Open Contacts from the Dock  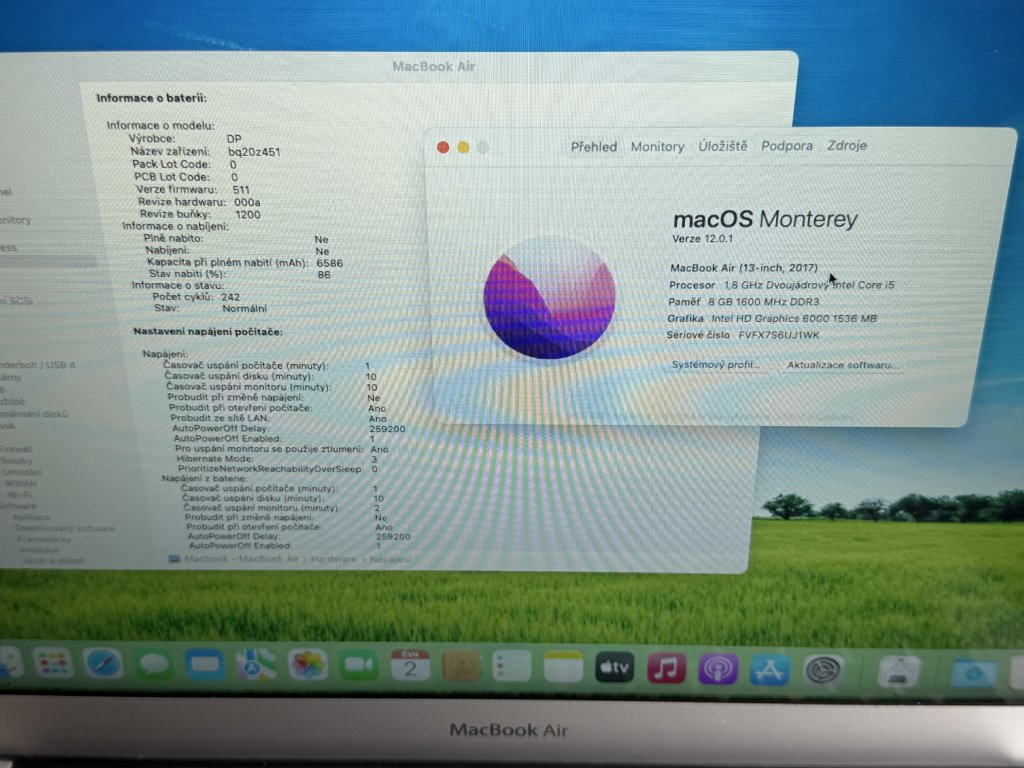461,667
